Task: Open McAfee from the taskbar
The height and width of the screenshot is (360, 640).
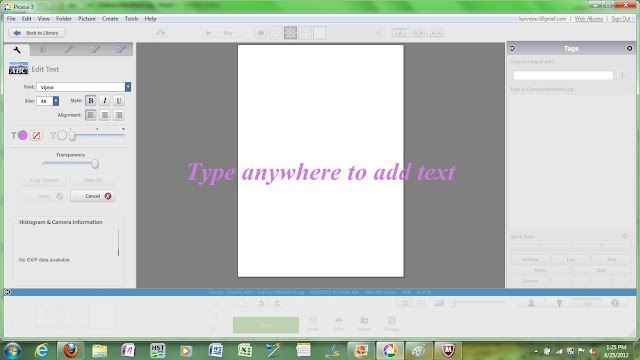Action: point(448,351)
